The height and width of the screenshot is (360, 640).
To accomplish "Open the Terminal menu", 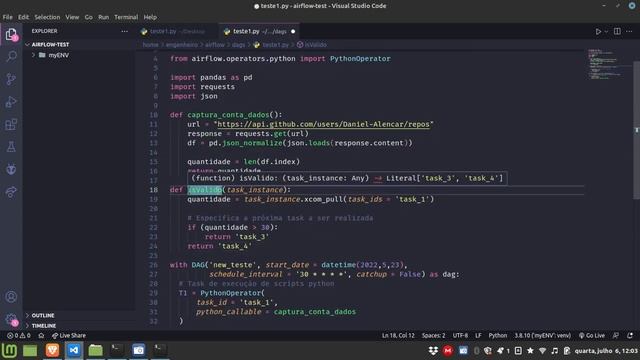I will coord(126,17).
